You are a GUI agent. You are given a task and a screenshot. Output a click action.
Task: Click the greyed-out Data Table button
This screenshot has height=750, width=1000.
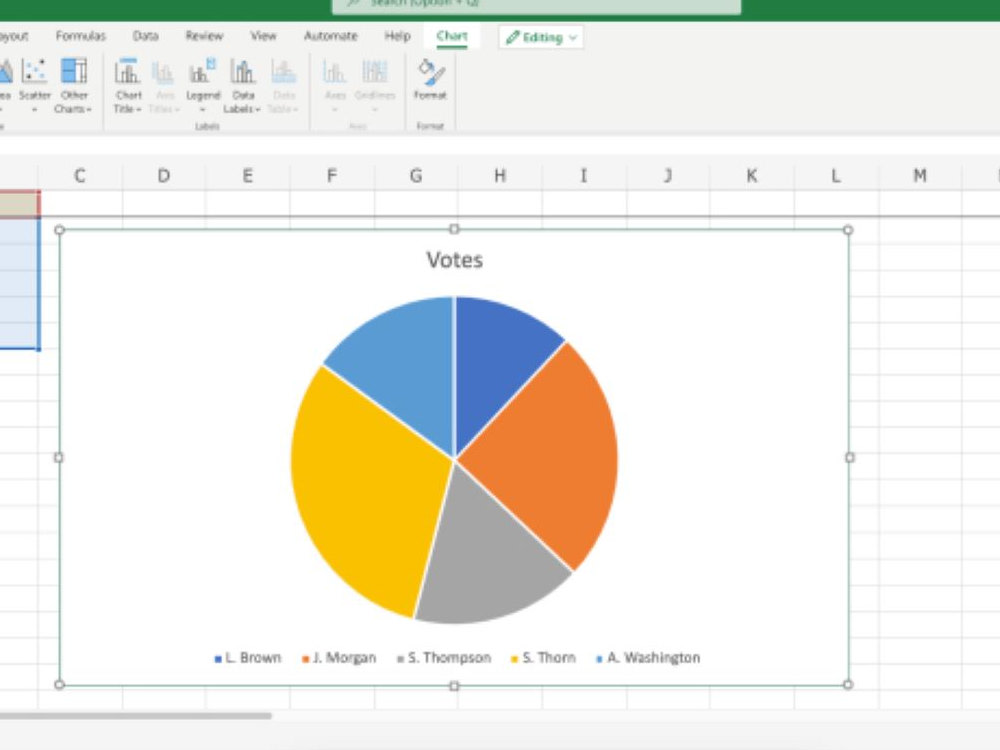pos(283,85)
